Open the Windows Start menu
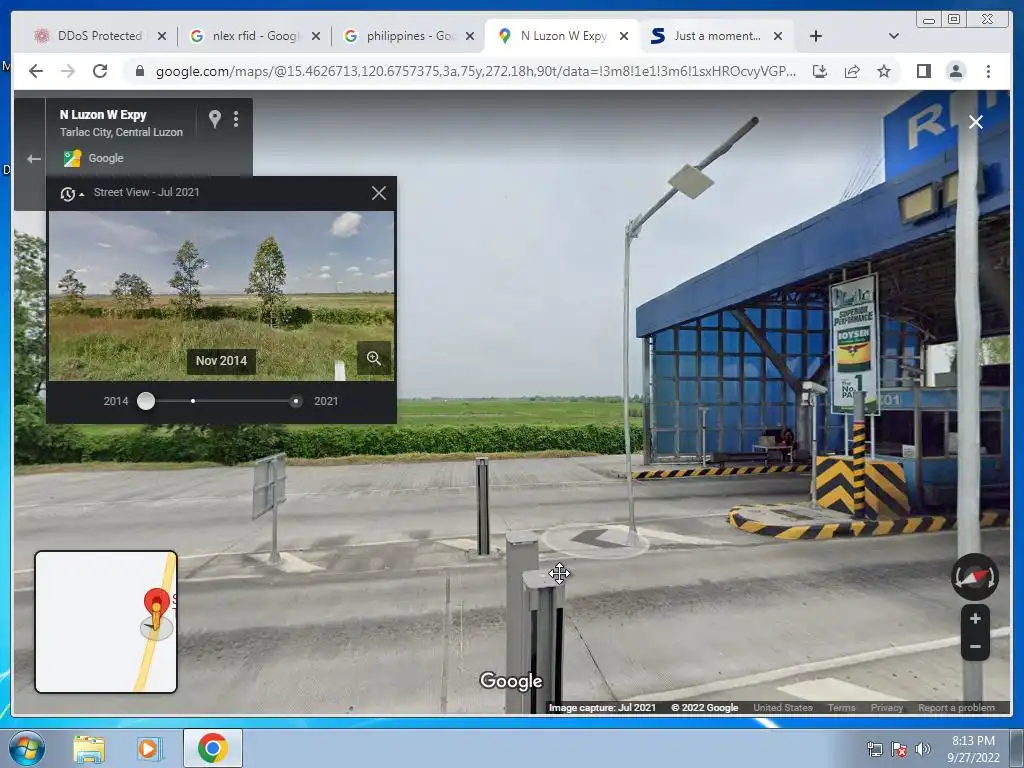Image resolution: width=1024 pixels, height=768 pixels. click(x=26, y=748)
